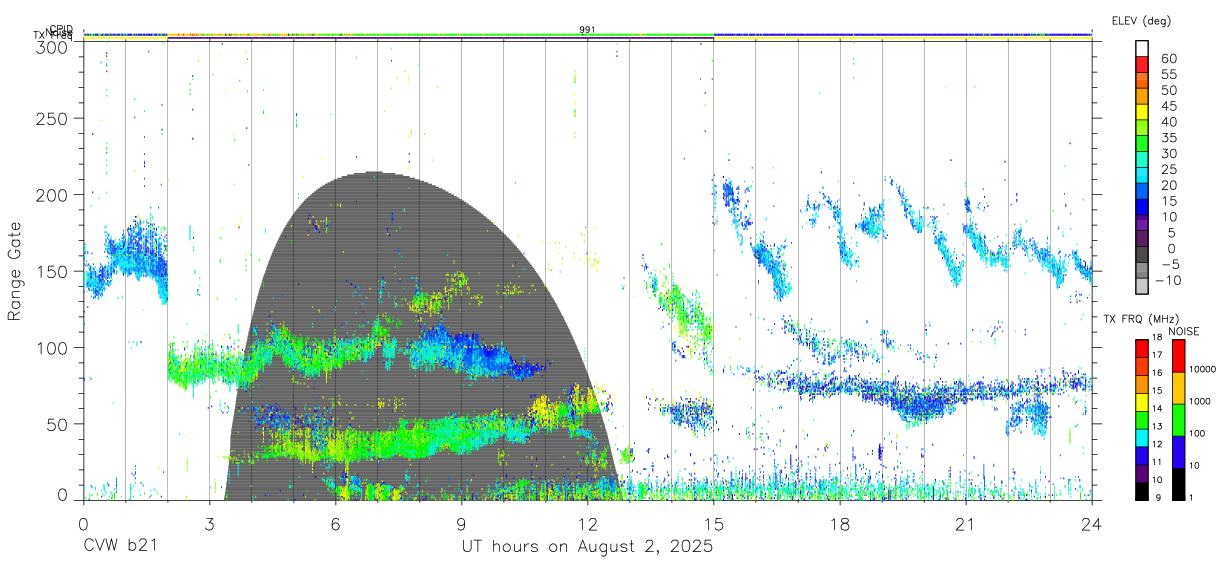Click the 50 tick on Range Gate axis
Image resolution: width=1228 pixels, height=567 pixels.
[59, 424]
